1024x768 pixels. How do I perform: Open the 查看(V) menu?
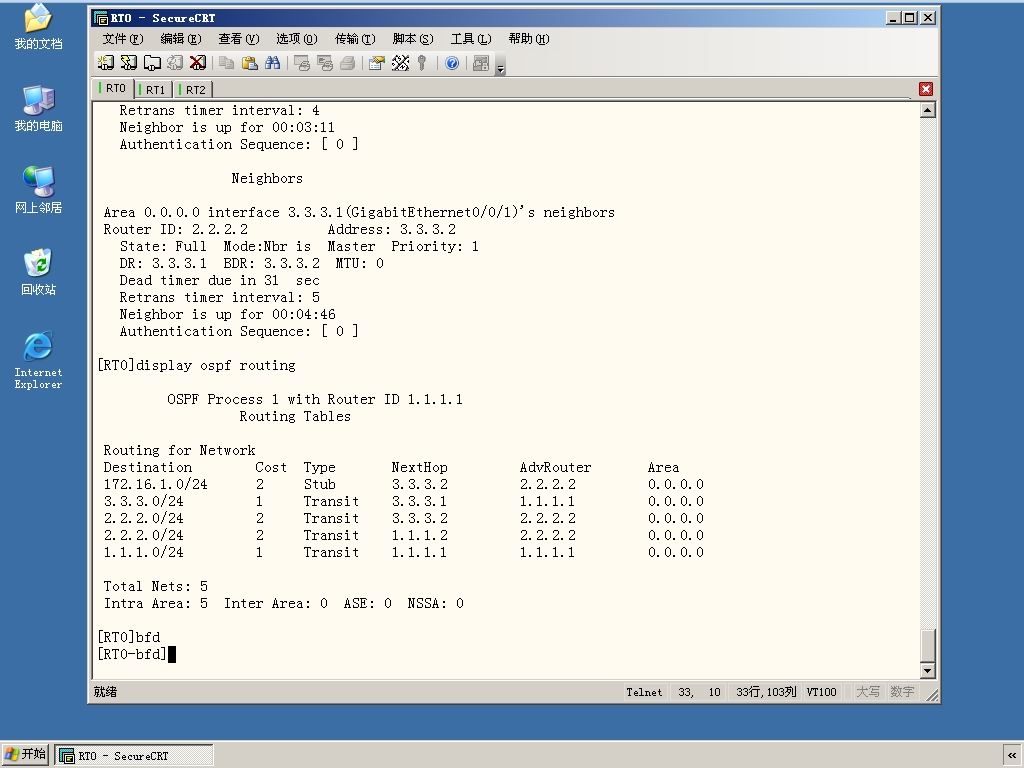pyautogui.click(x=238, y=39)
